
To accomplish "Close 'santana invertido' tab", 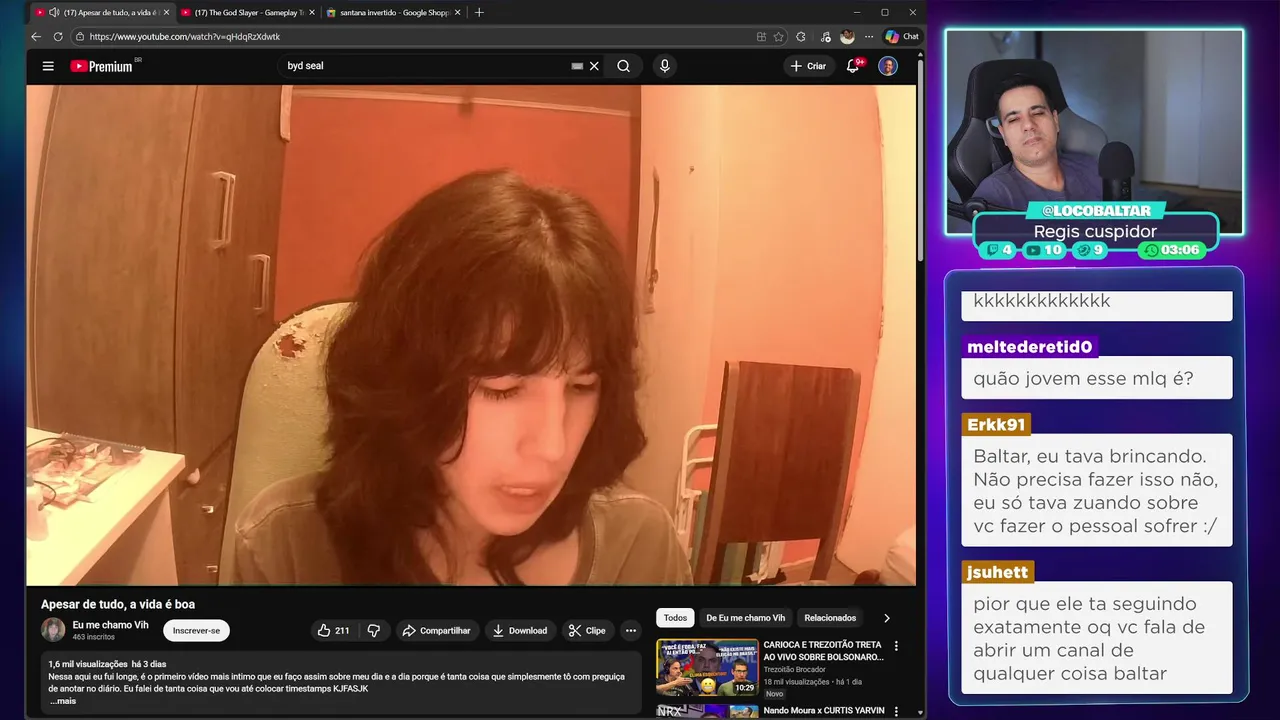I will coord(459,12).
